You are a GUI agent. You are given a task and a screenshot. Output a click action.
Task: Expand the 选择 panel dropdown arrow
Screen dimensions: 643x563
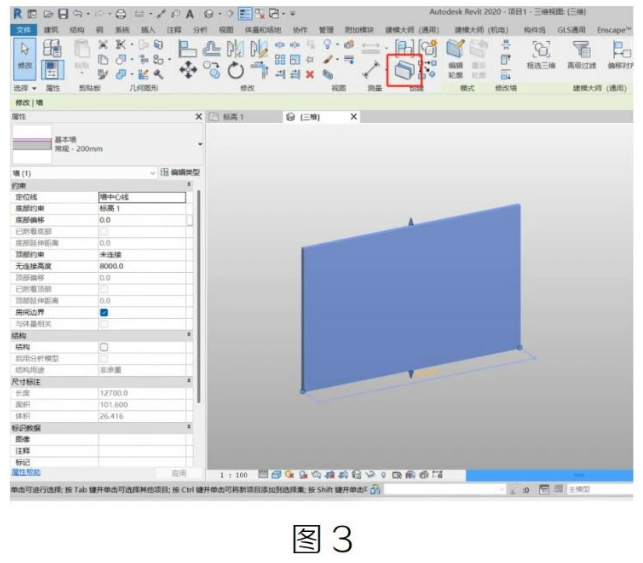[x=34, y=88]
